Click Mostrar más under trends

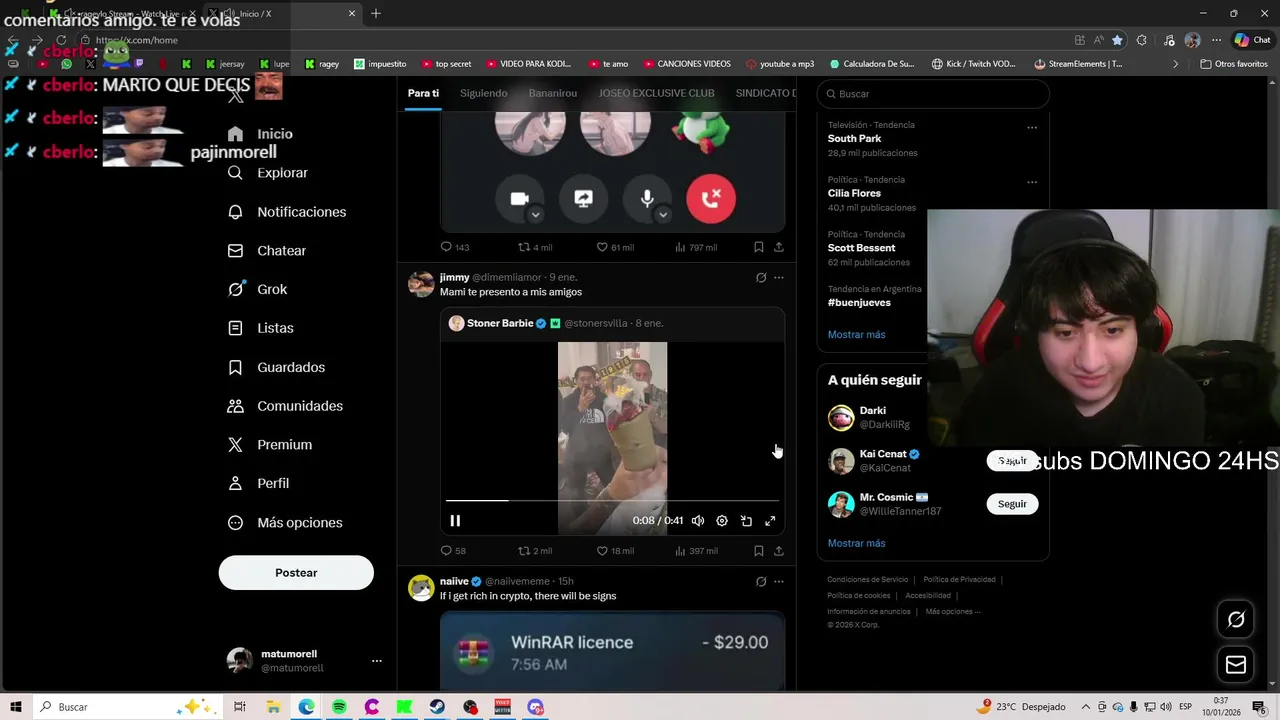[856, 335]
